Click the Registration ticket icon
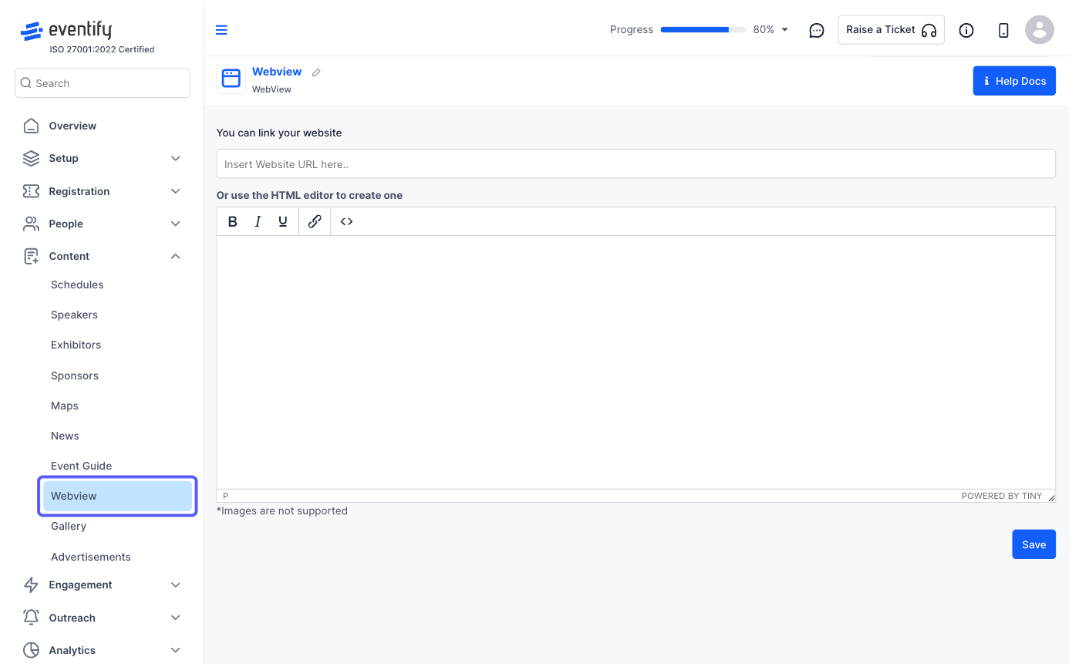 [x=31, y=191]
